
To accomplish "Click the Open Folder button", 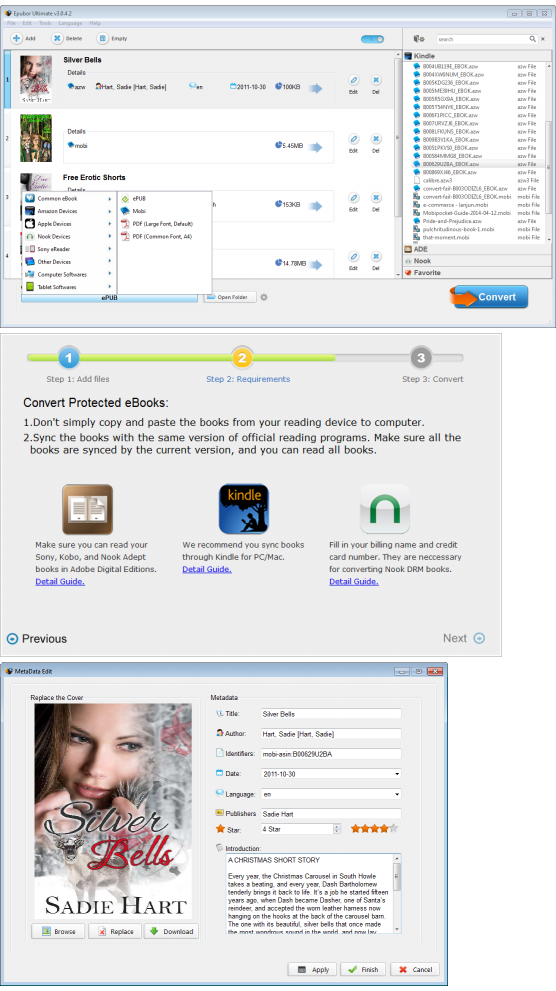I will click(230, 297).
